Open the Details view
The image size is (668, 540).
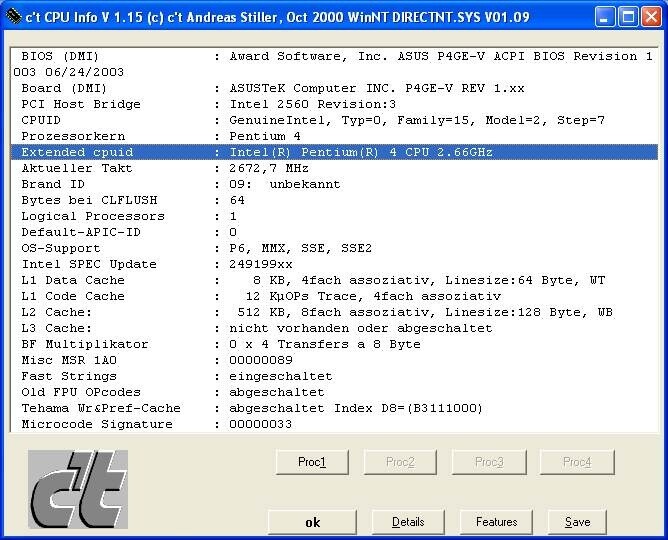(408, 522)
